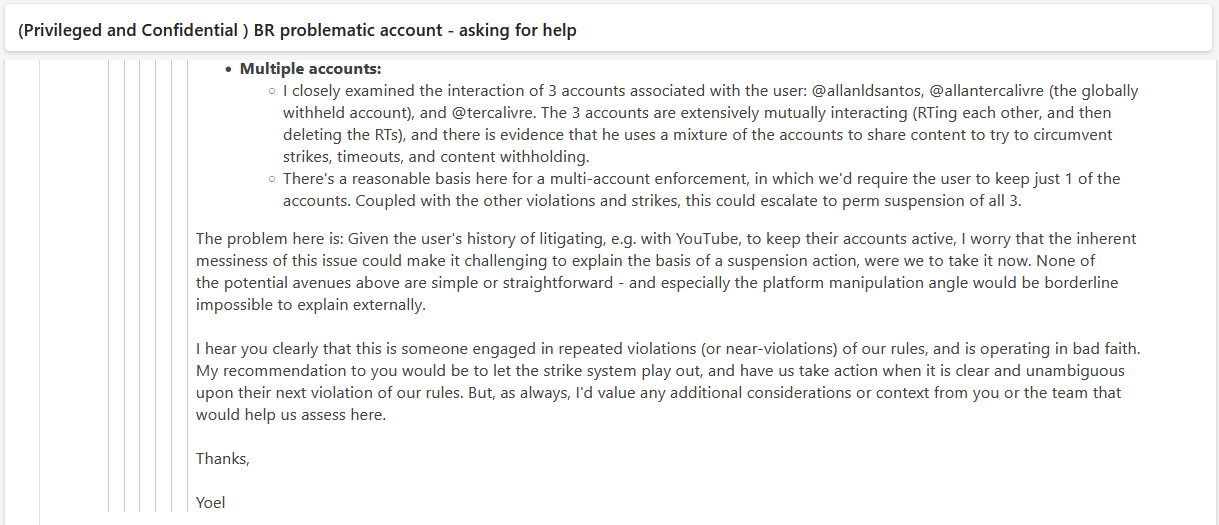Click the "Thanks," closing line

pyautogui.click(x=222, y=459)
